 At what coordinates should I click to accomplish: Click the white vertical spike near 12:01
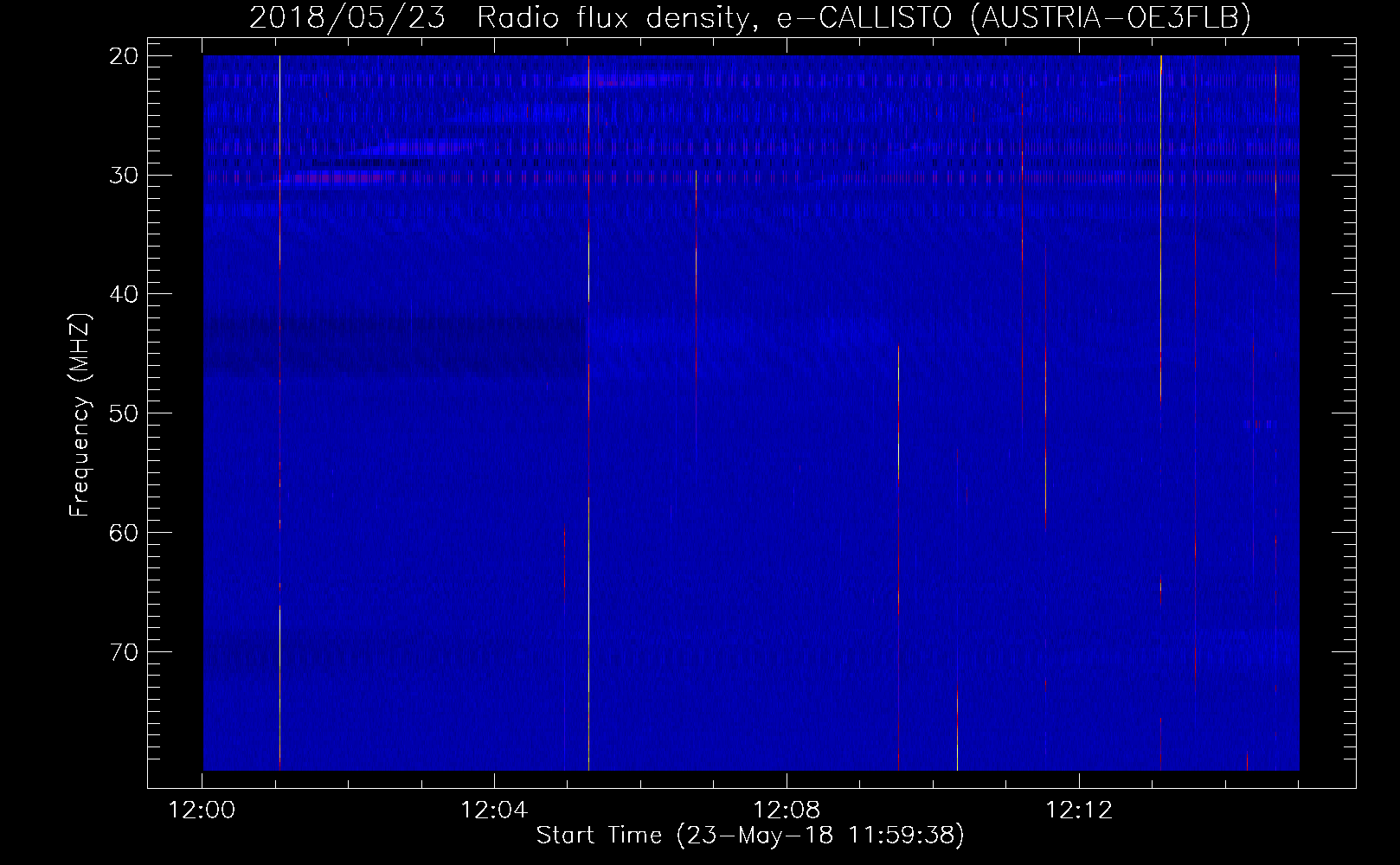[x=279, y=413]
